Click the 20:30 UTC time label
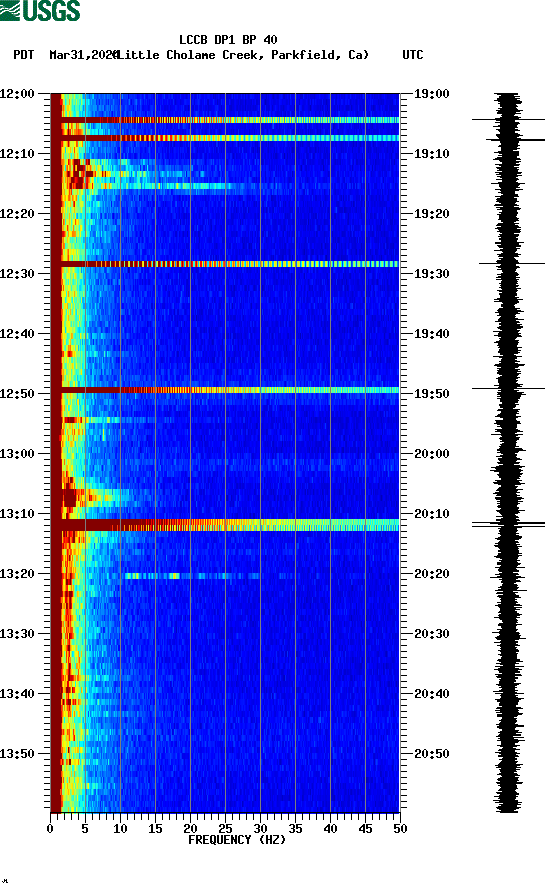Viewport: 552px width, 892px height. [x=432, y=634]
